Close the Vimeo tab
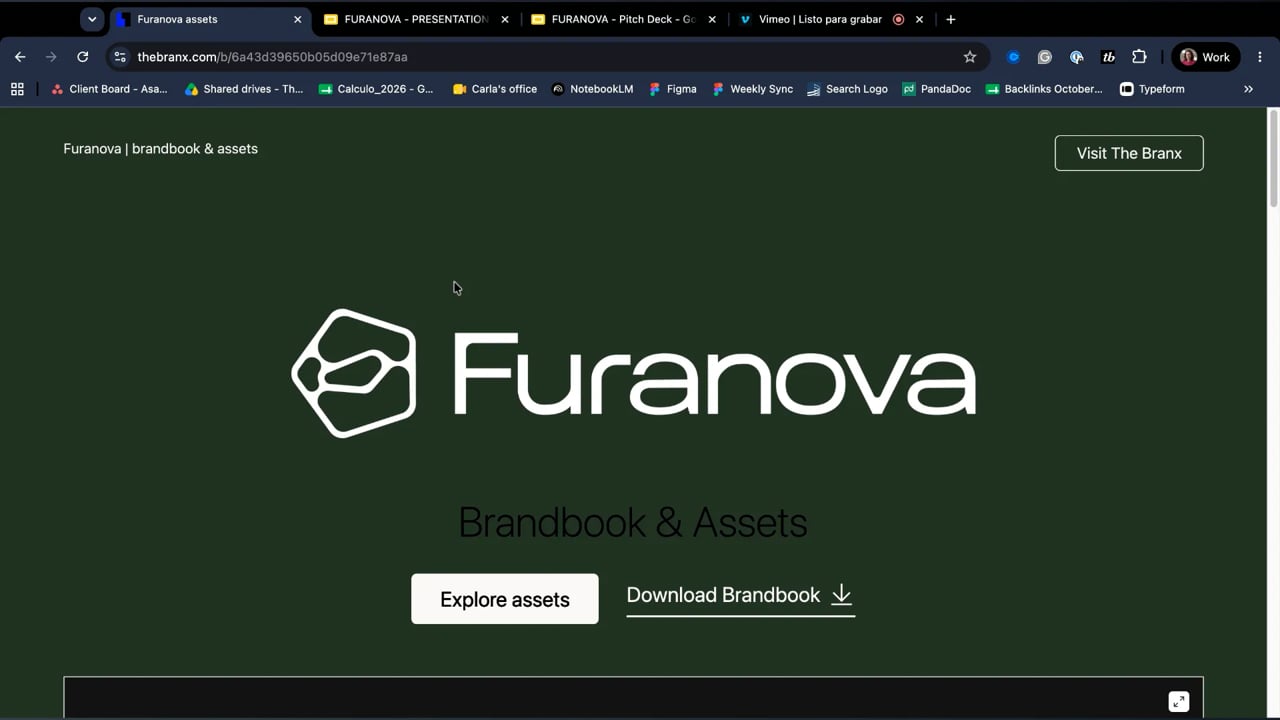 point(919,19)
